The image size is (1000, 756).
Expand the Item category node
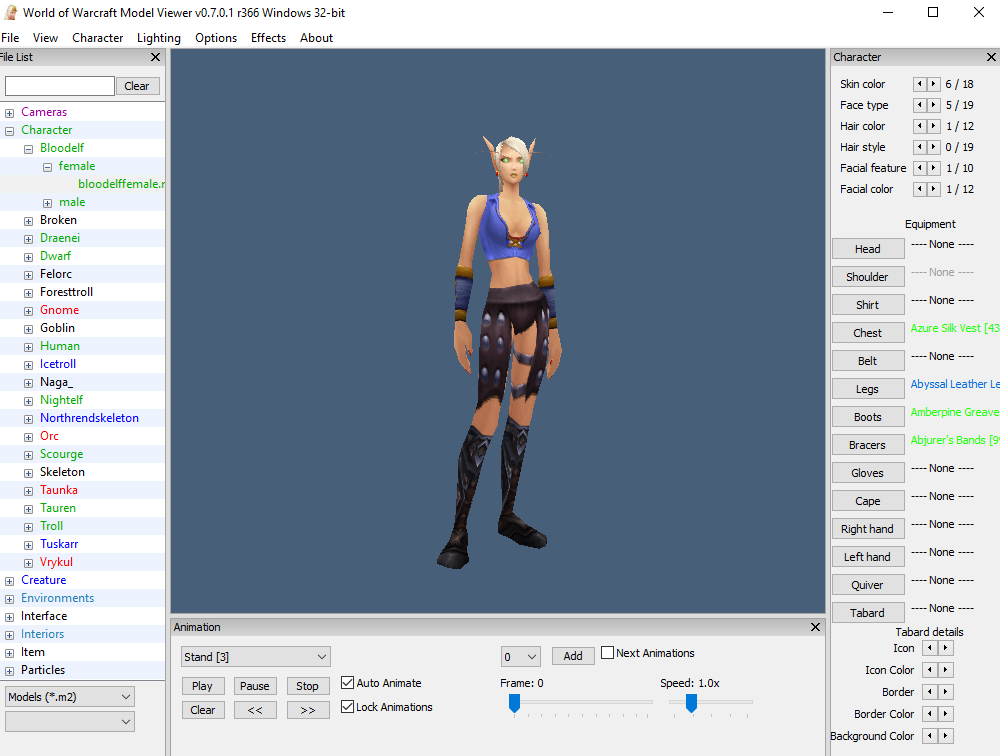coord(10,653)
